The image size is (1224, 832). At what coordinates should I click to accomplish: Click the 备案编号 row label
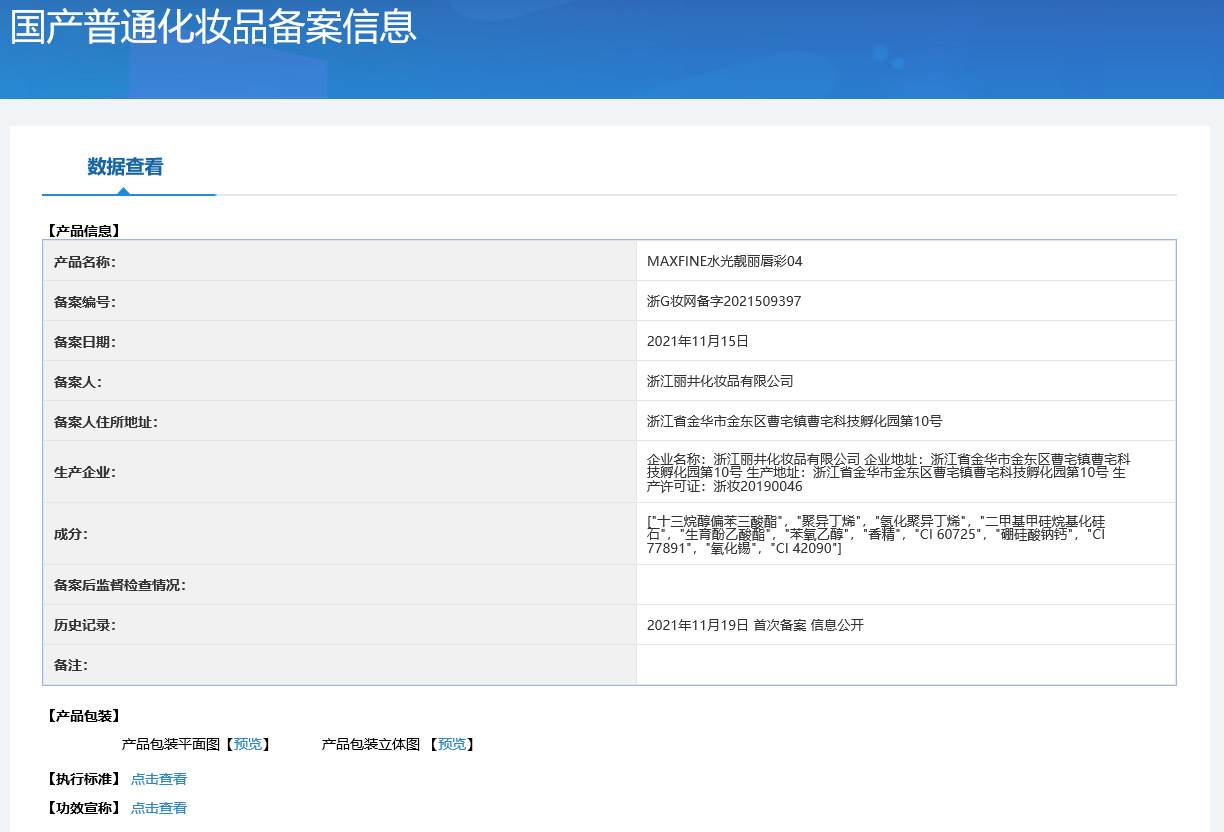(x=85, y=302)
